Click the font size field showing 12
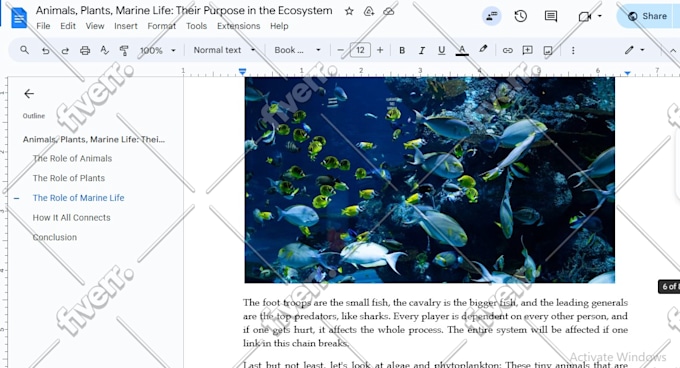680x368 pixels. pos(360,50)
